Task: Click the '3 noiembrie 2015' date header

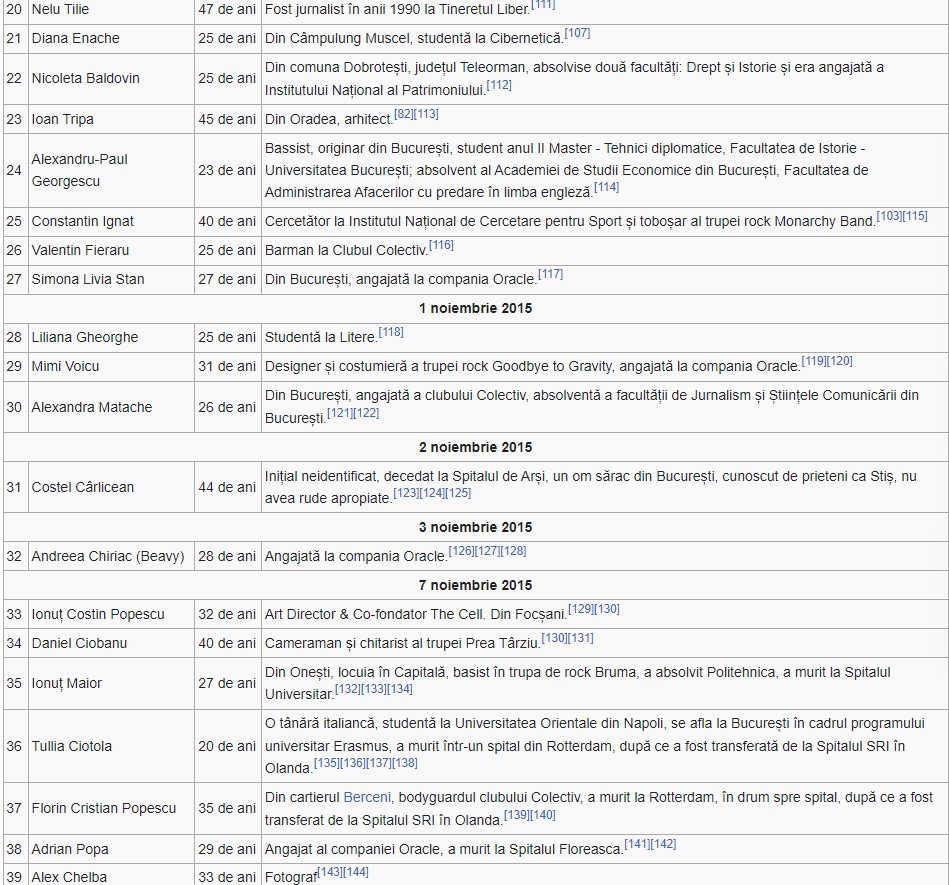Action: point(475,528)
